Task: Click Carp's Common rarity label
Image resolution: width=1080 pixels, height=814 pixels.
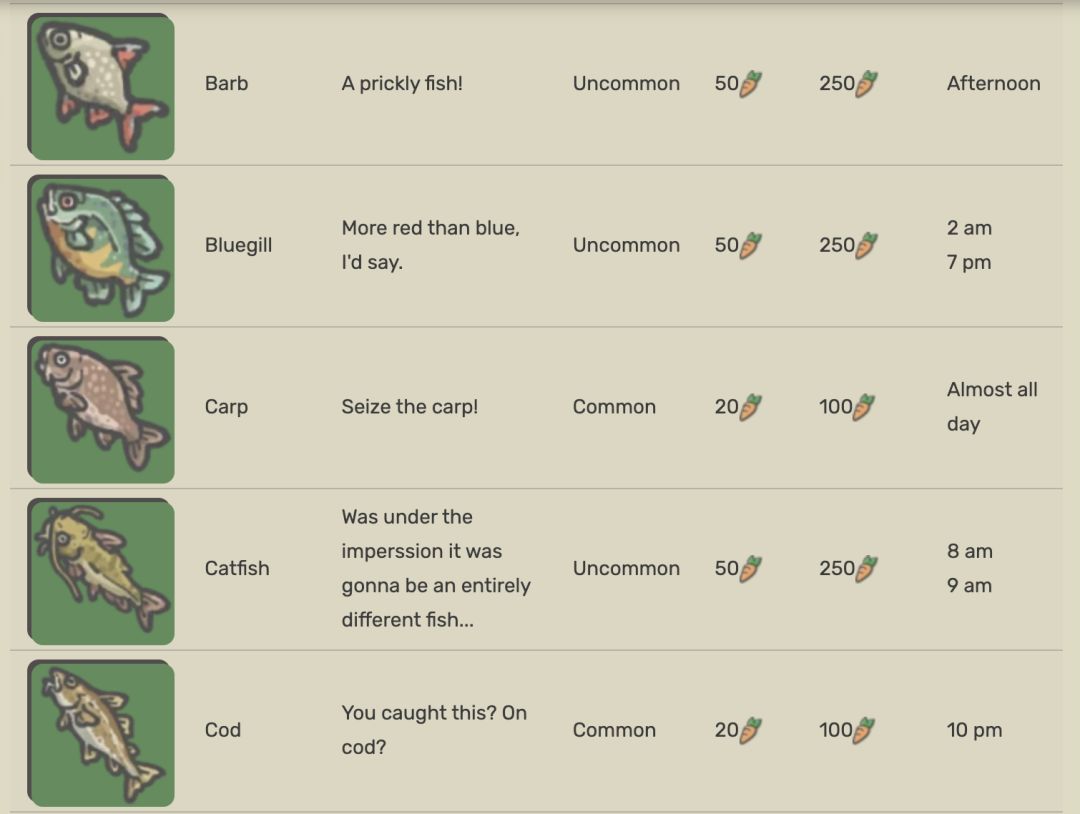Action: tap(614, 407)
